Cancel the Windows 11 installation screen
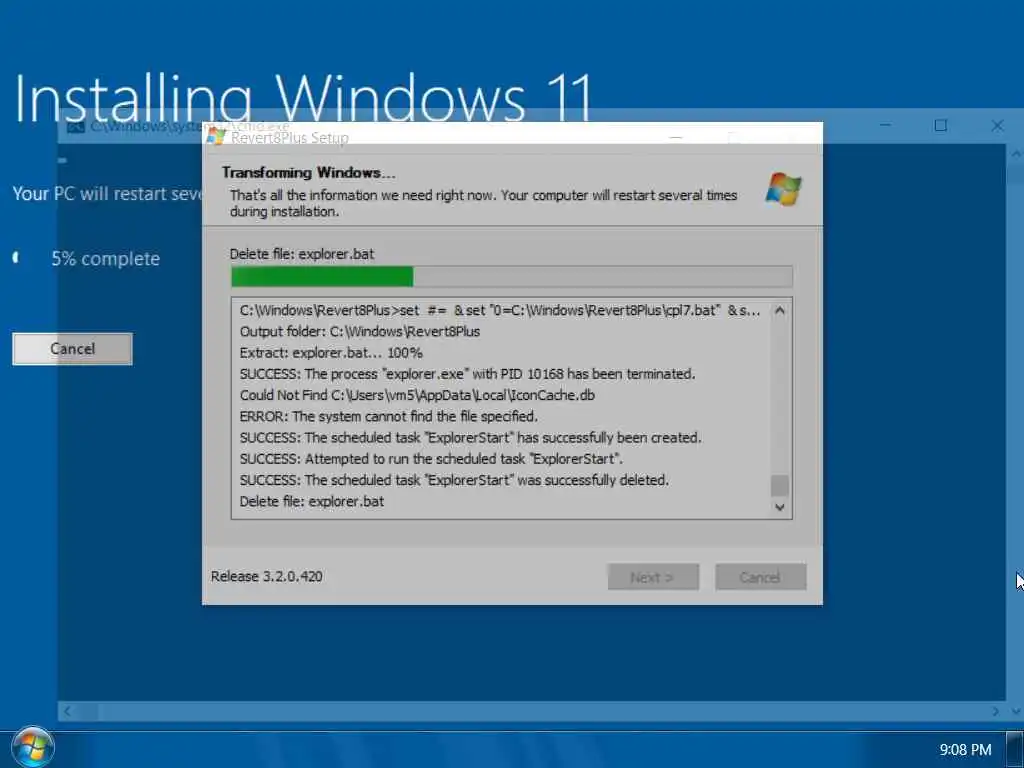Screen dimensions: 1024x768 click(x=72, y=349)
